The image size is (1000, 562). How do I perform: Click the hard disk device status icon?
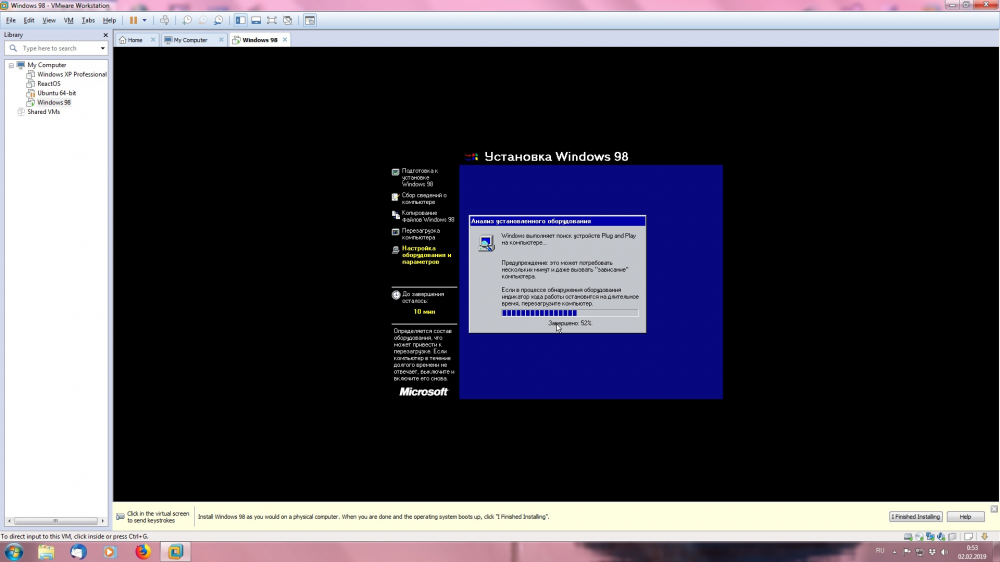[x=908, y=536]
